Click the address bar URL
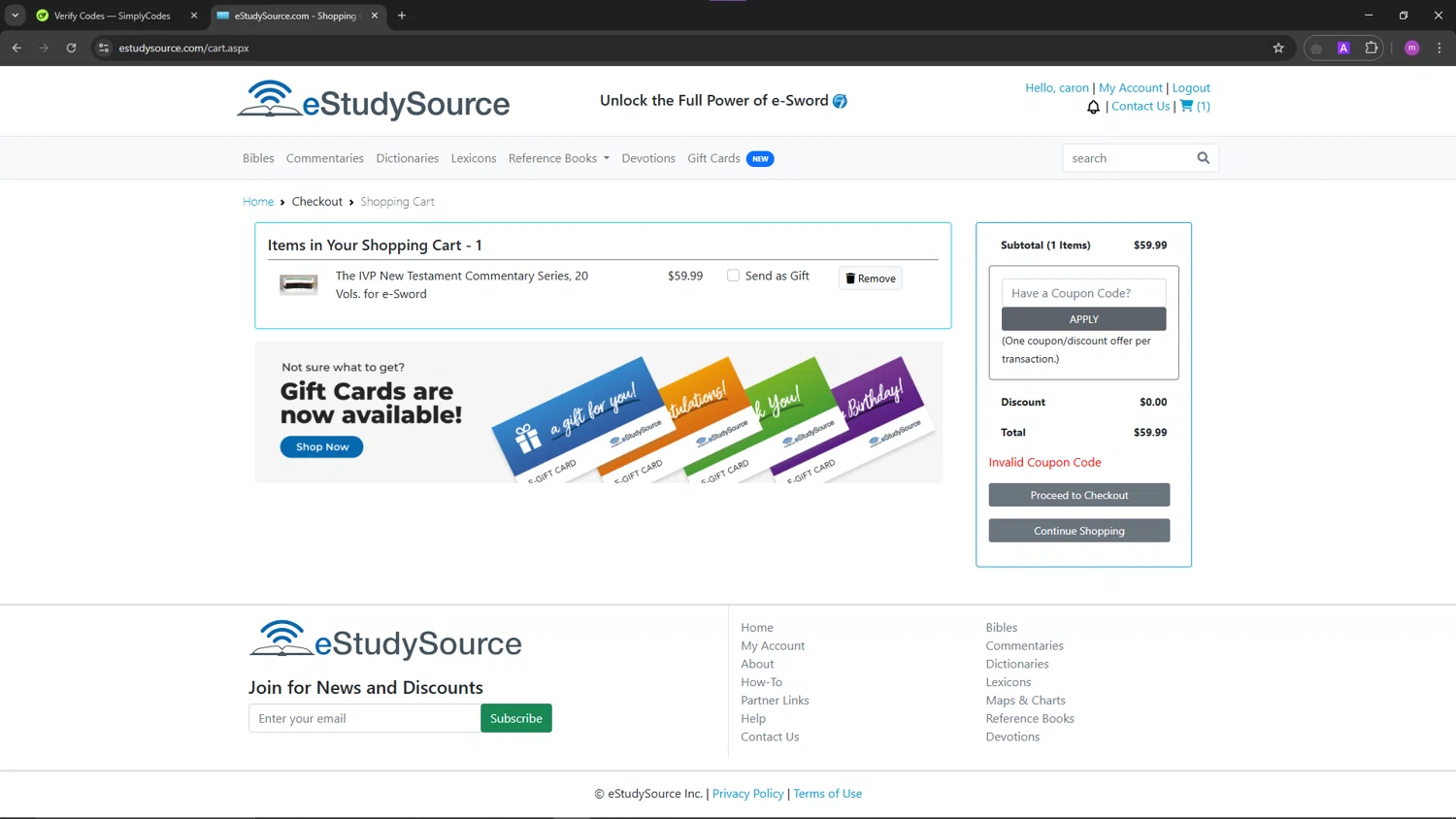1456x819 pixels. 183,48
